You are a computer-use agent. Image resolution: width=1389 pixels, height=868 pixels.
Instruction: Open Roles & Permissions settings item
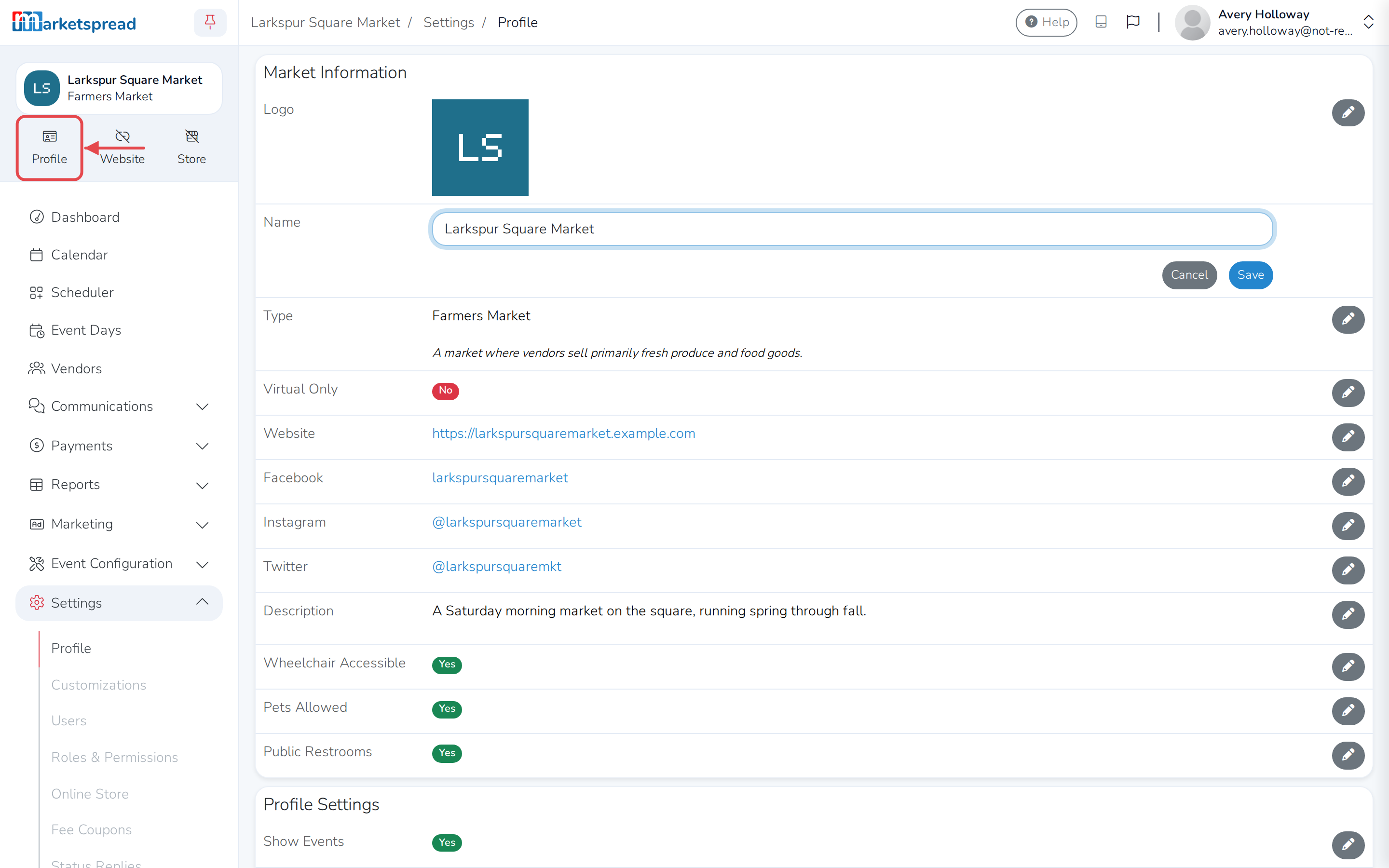114,757
